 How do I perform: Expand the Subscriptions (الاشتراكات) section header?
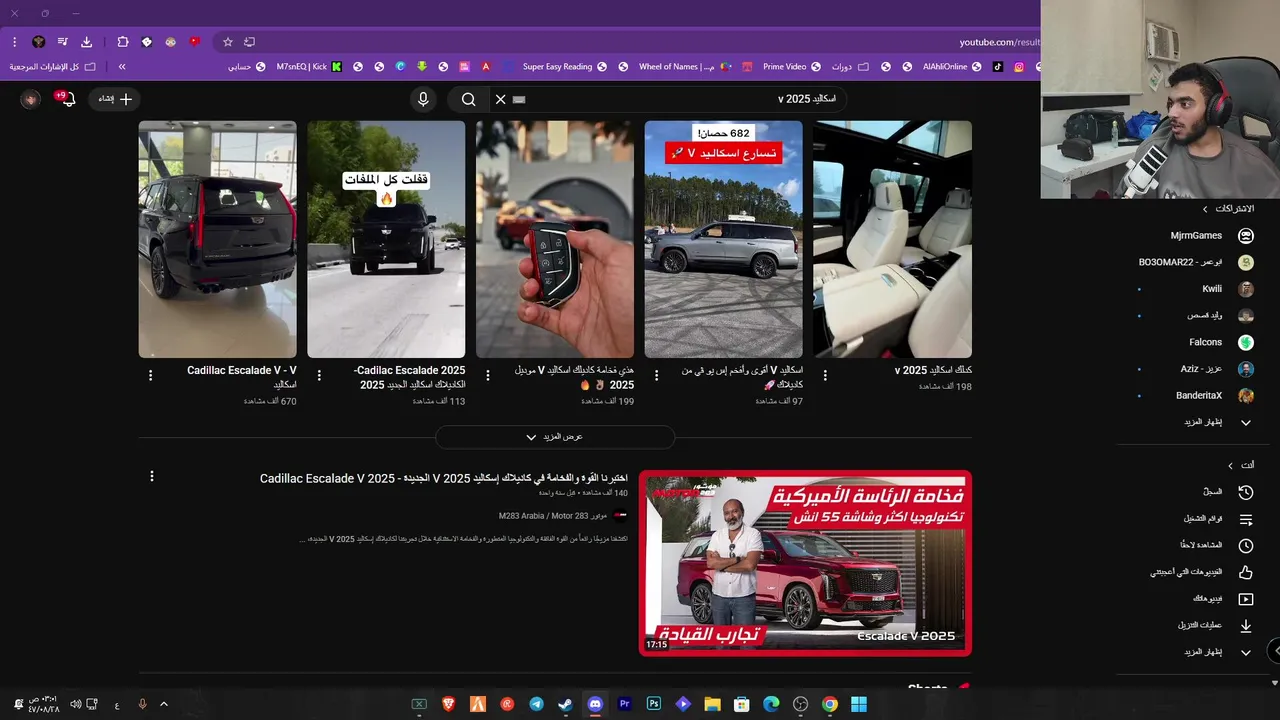[1228, 209]
